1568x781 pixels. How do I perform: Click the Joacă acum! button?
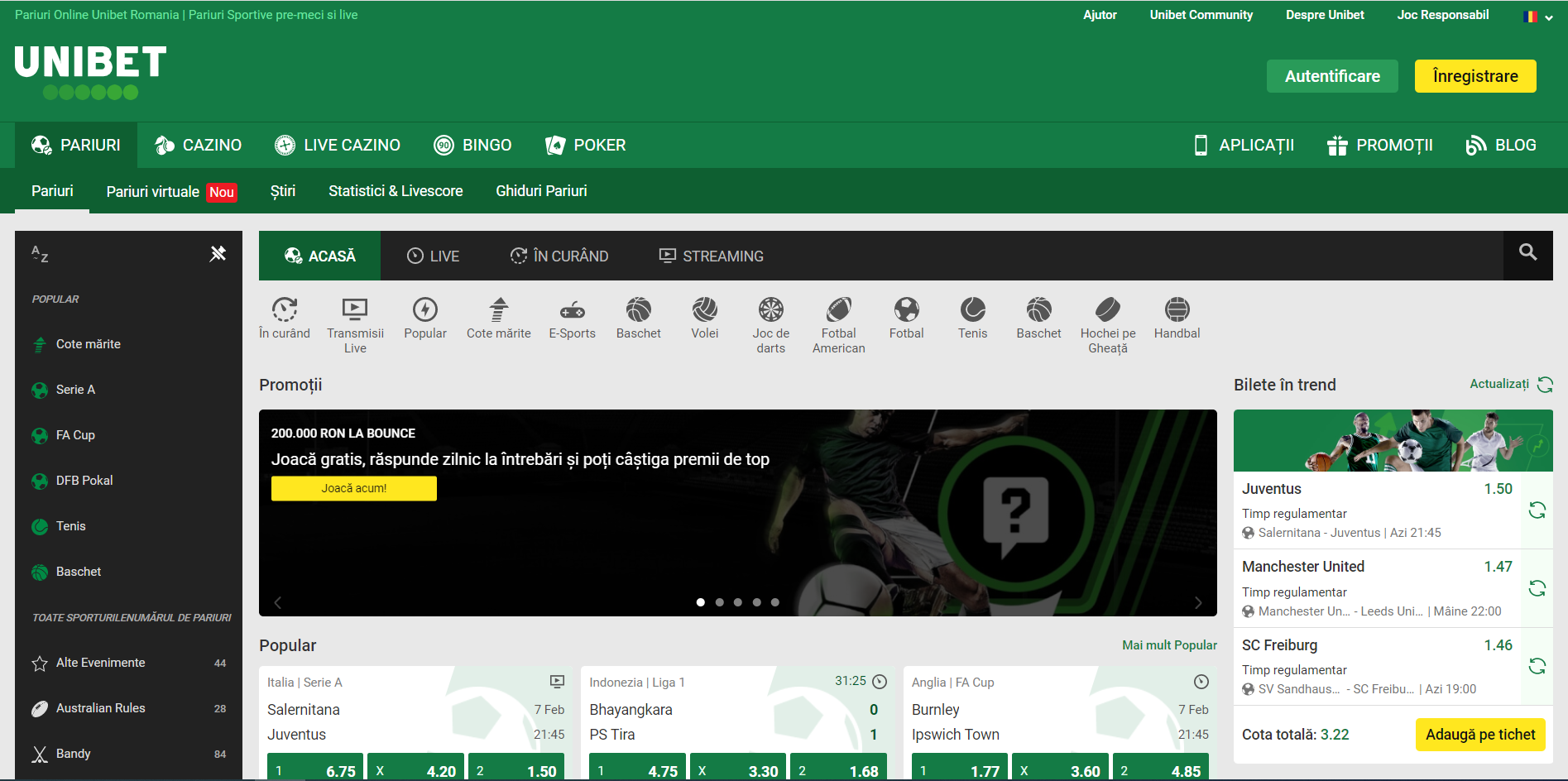coord(354,488)
